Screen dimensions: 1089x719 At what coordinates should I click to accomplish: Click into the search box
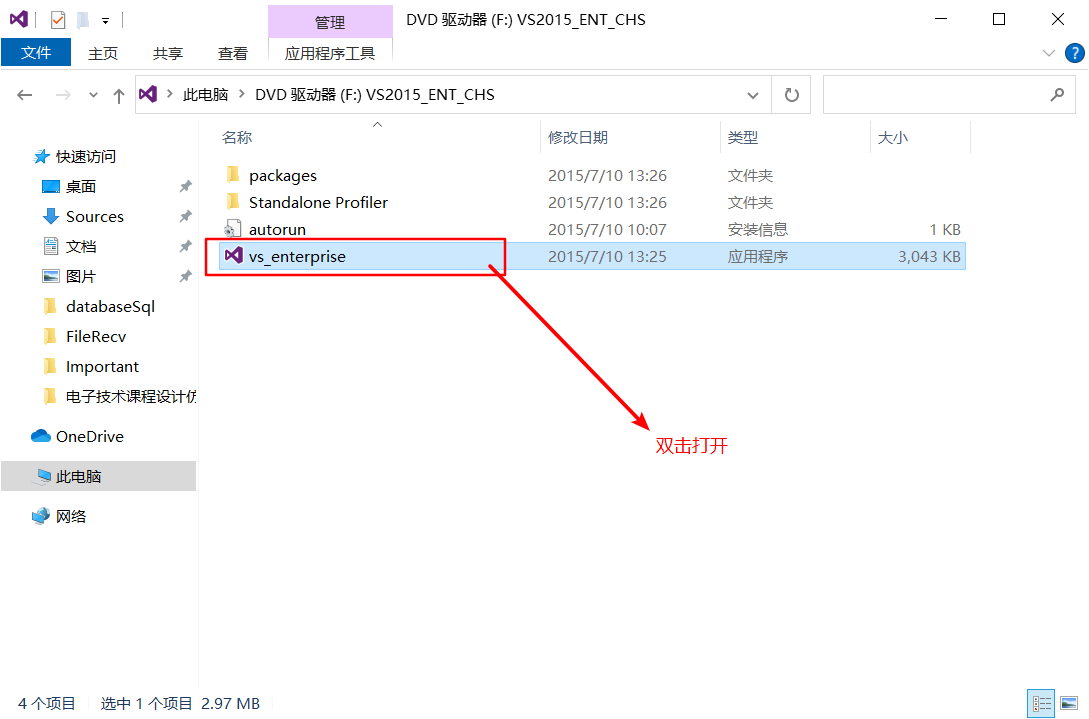click(935, 95)
